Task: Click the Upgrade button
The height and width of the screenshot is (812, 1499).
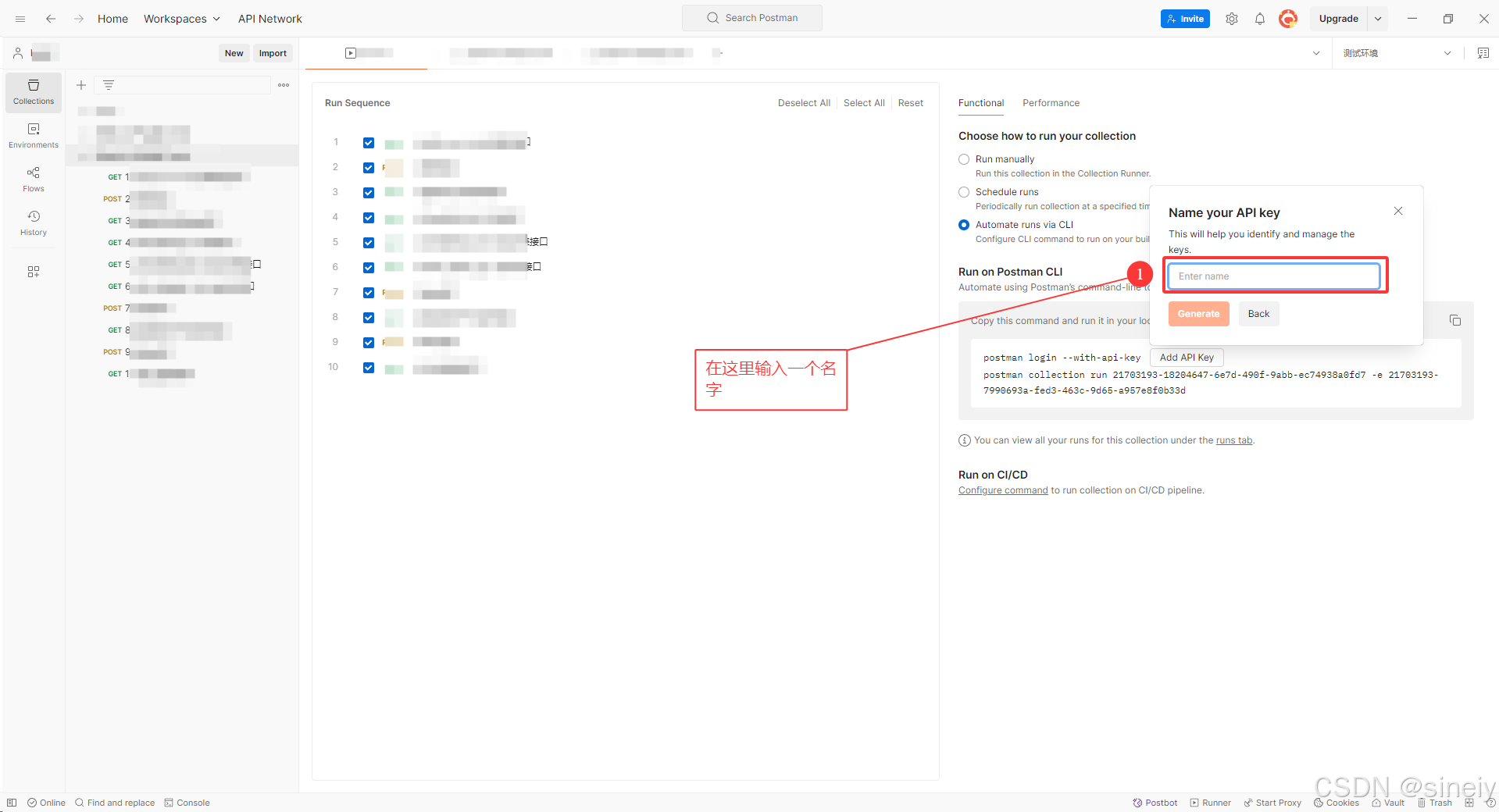Action: (x=1338, y=19)
